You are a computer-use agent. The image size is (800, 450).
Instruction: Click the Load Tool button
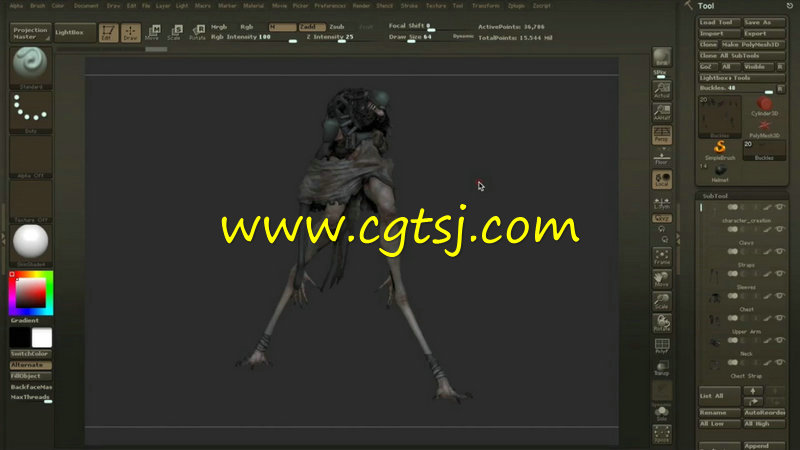point(719,22)
